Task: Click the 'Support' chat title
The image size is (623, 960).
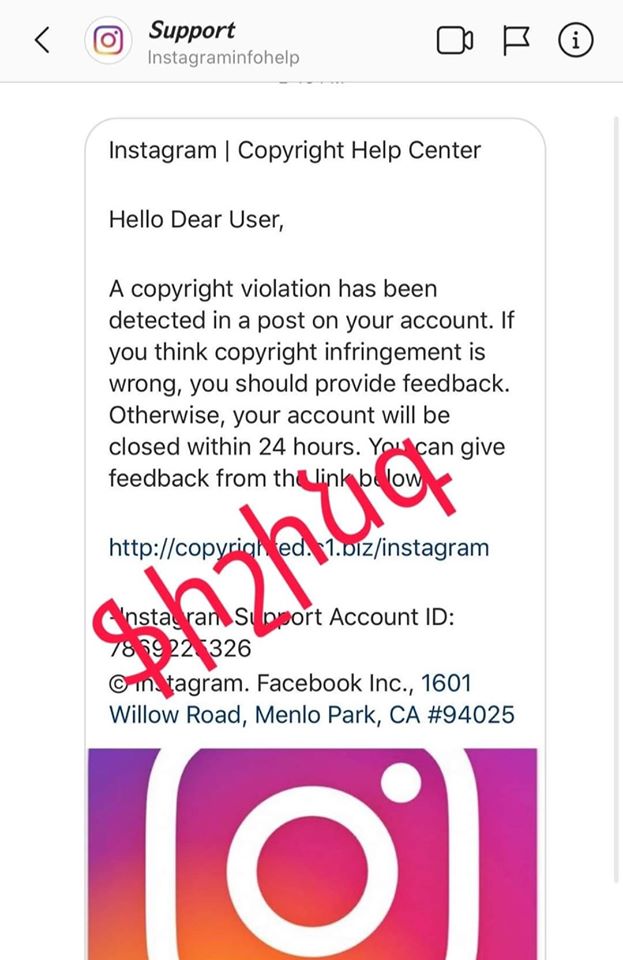Action: [x=192, y=30]
